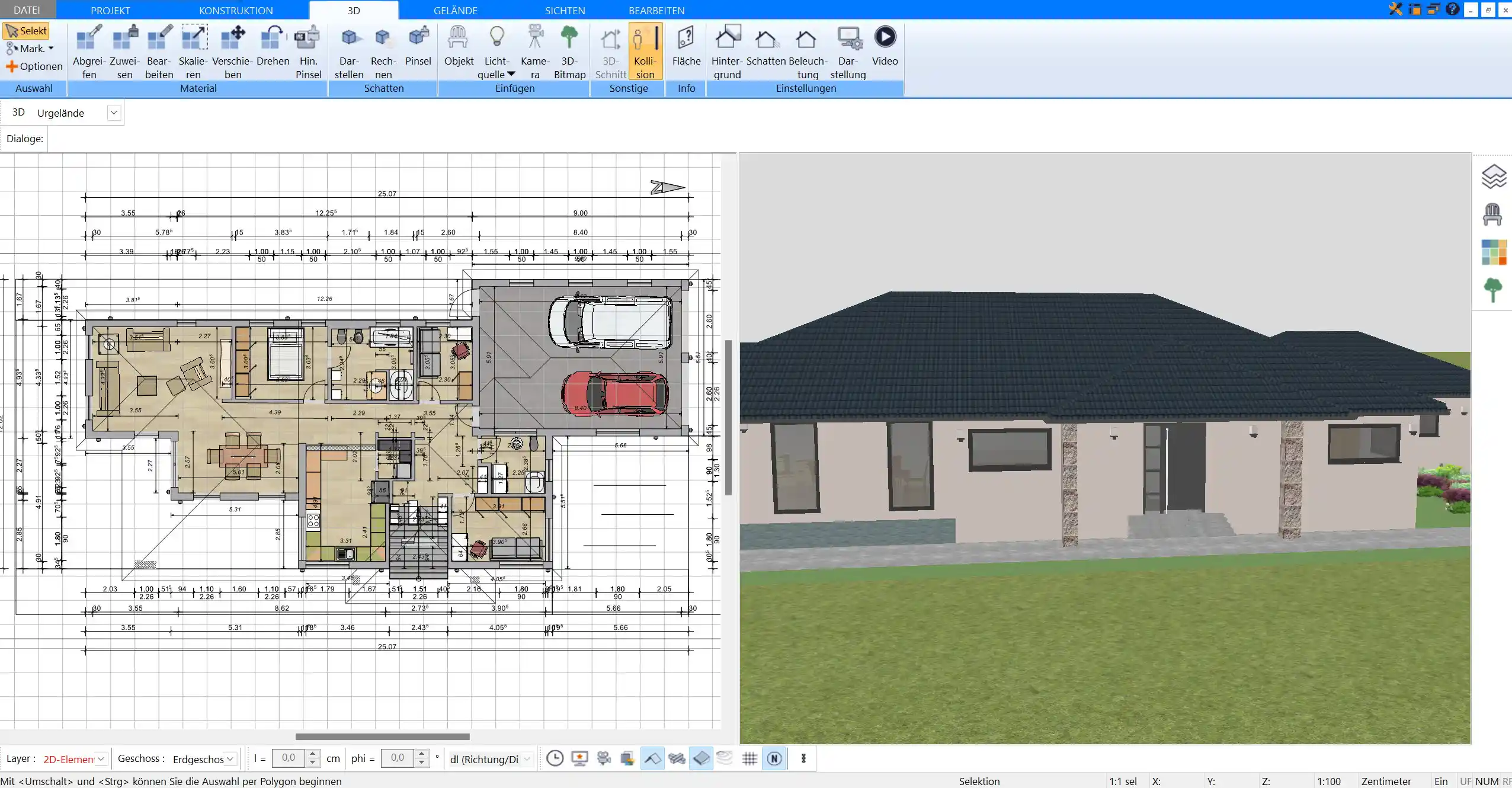Click the vertical scrollbar beside floor plan
1512x788 pixels.
tap(728, 417)
